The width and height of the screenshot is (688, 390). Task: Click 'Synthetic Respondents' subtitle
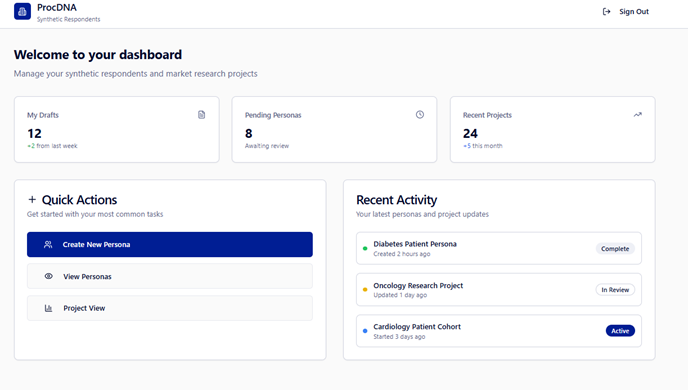(68, 19)
